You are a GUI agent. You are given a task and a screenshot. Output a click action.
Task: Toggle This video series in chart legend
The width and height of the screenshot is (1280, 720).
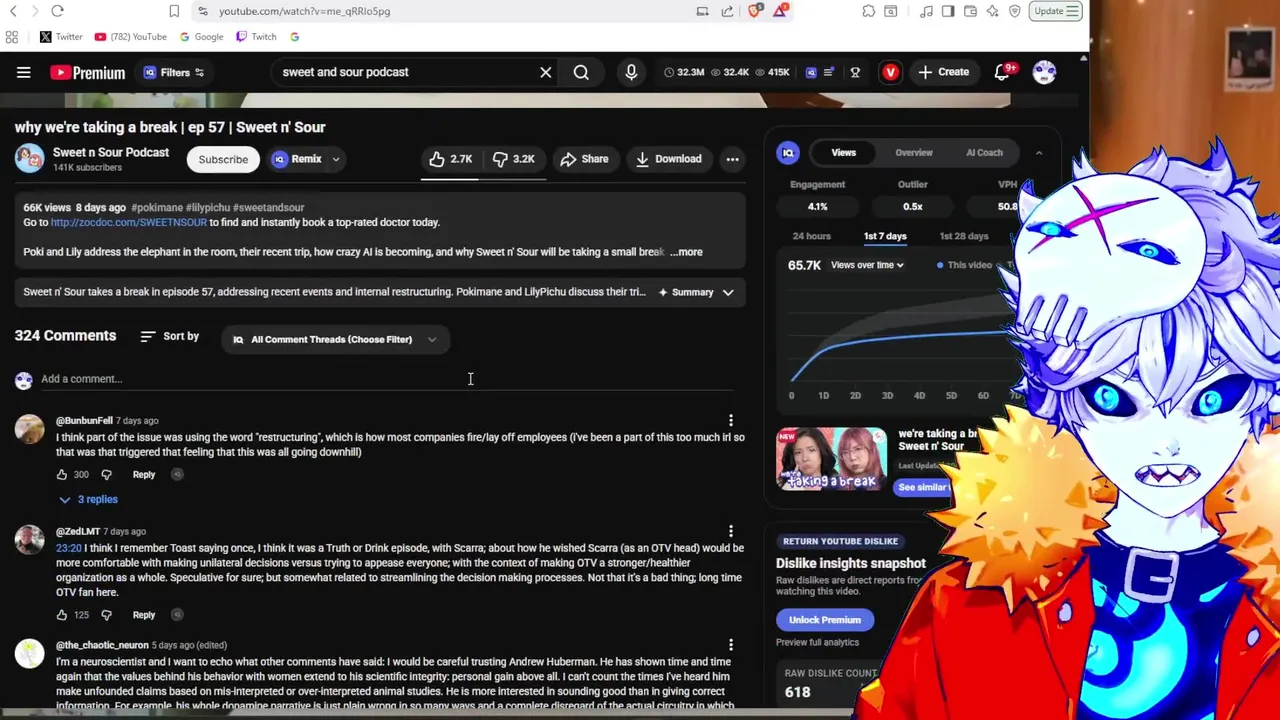(x=965, y=265)
